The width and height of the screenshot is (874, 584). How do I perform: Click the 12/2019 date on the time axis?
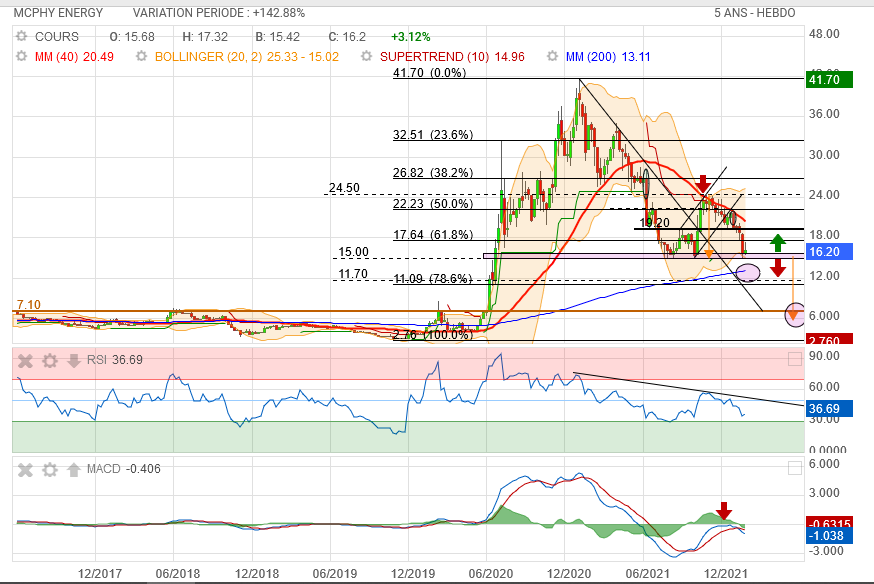413,573
